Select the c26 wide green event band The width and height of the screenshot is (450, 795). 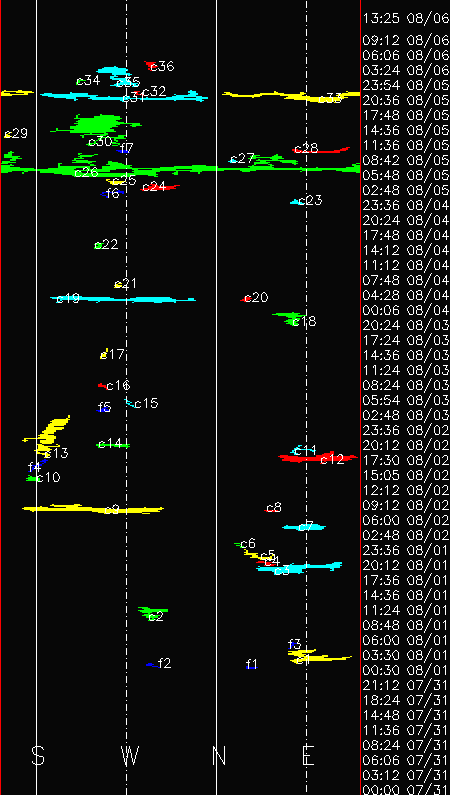point(180,168)
